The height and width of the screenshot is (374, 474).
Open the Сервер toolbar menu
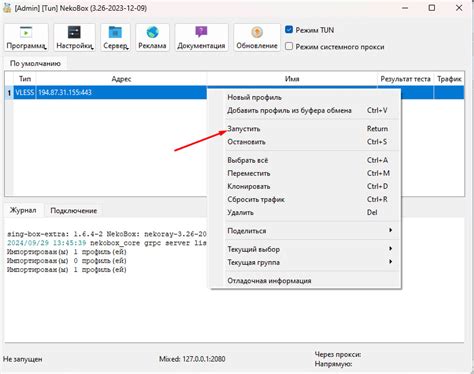tap(115, 37)
